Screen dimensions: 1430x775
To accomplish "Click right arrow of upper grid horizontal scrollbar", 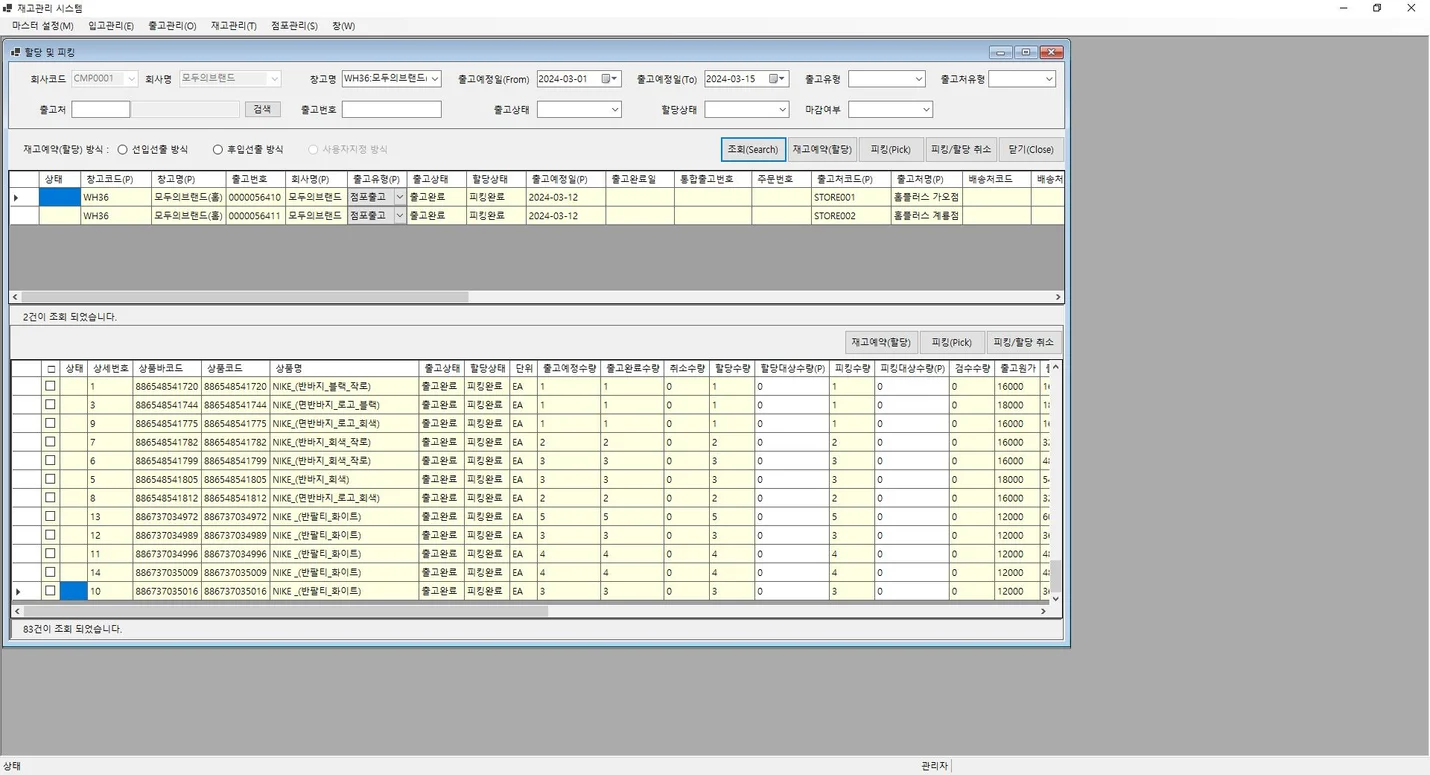I will pyautogui.click(x=1058, y=297).
